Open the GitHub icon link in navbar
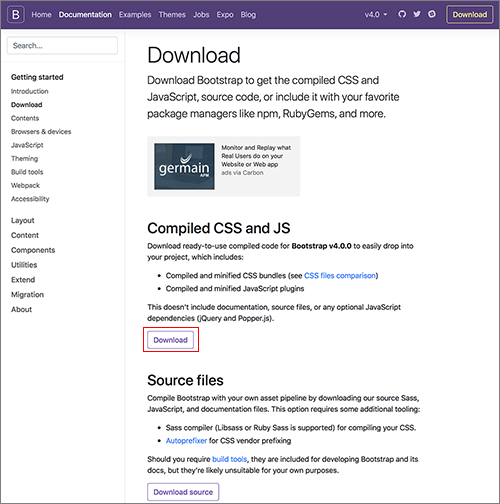This screenshot has width=500, height=504. click(x=402, y=14)
